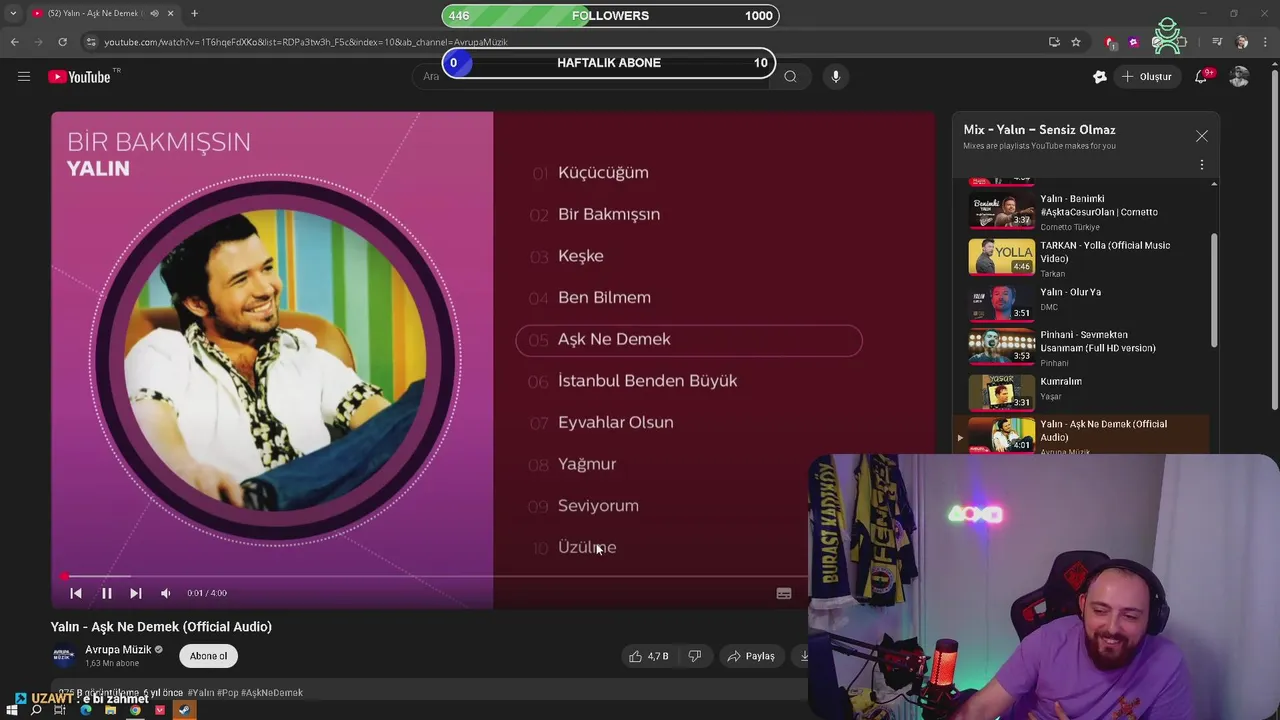This screenshot has height=720, width=1280.
Task: Expand the Chrome tab search dropdown arrow
Action: tap(12, 14)
